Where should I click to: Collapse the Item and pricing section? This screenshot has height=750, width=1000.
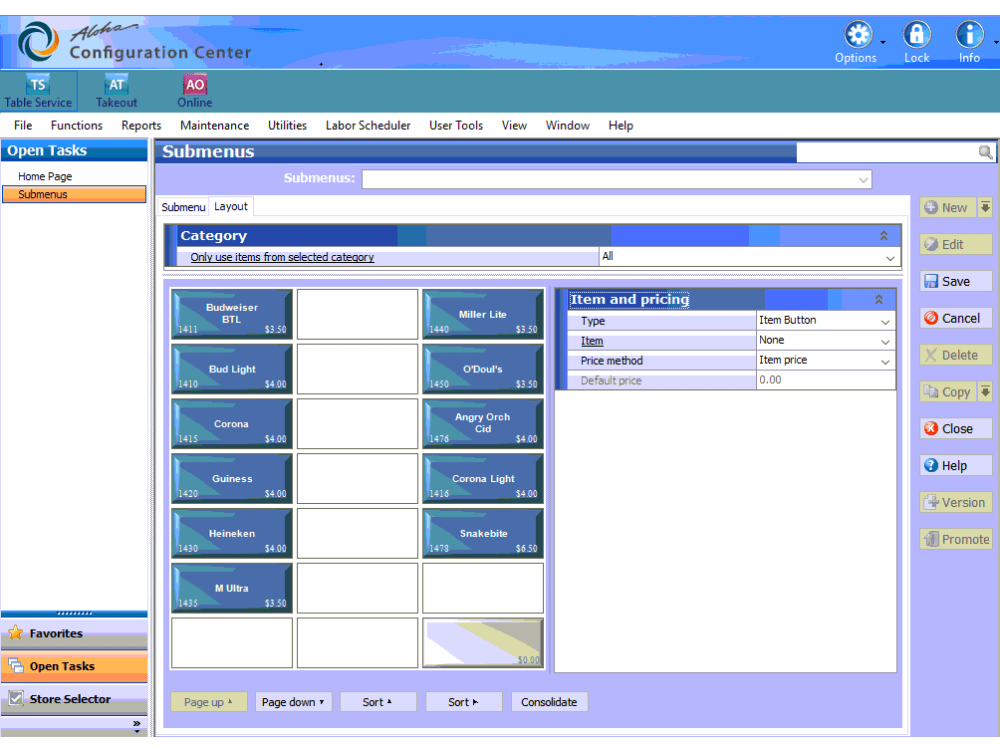[x=879, y=299]
